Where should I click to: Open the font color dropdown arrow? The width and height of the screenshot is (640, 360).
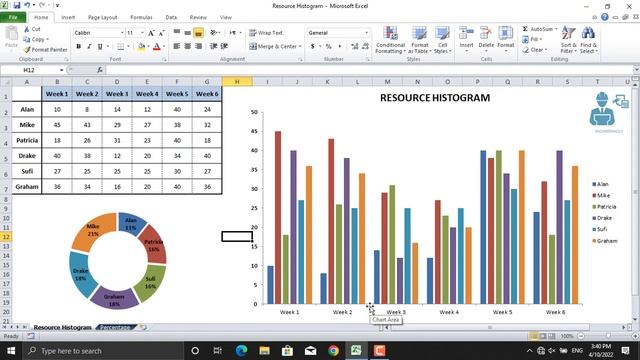pyautogui.click(x=164, y=47)
